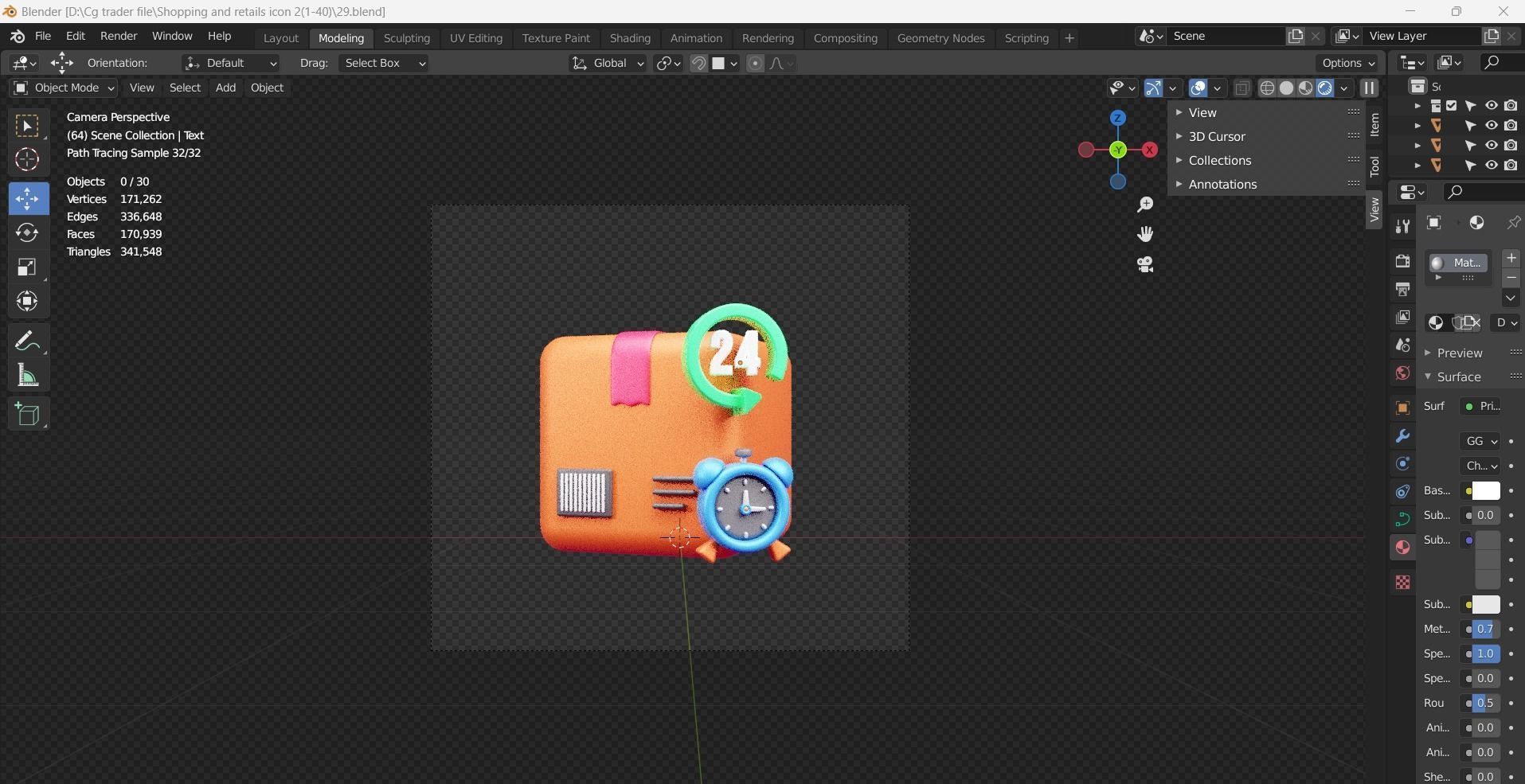The height and width of the screenshot is (784, 1525).
Task: Select the Move tool in toolbar
Action: click(27, 198)
